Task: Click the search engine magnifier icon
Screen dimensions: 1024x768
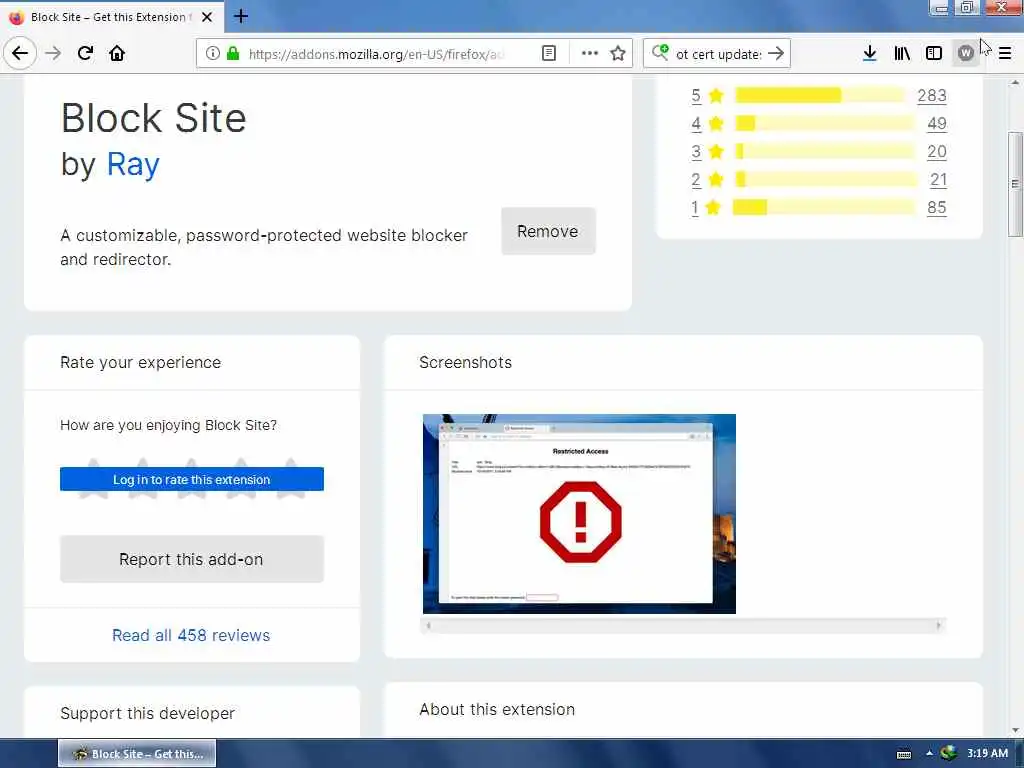Action: [660, 53]
